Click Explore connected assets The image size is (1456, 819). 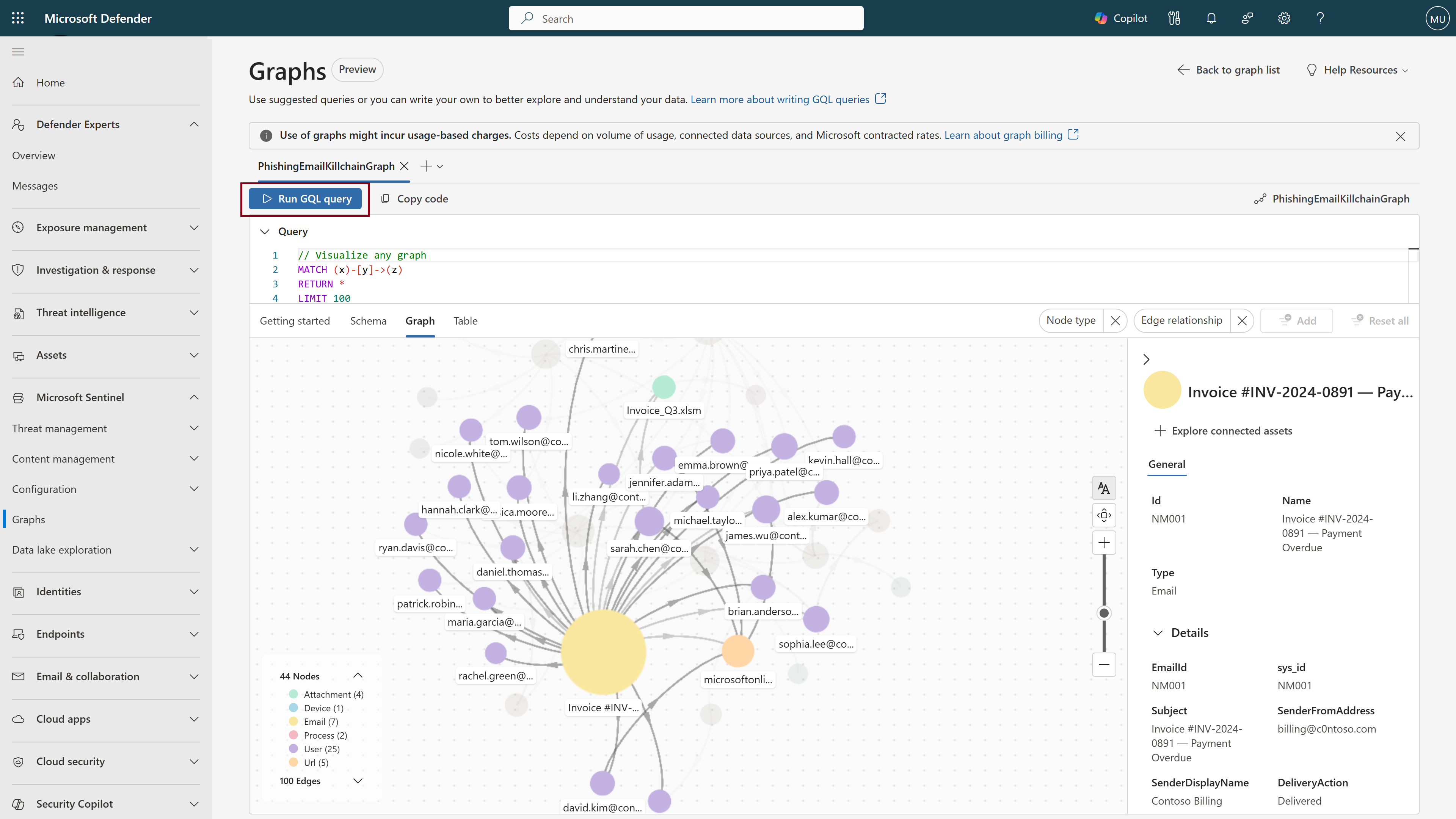(x=1223, y=431)
